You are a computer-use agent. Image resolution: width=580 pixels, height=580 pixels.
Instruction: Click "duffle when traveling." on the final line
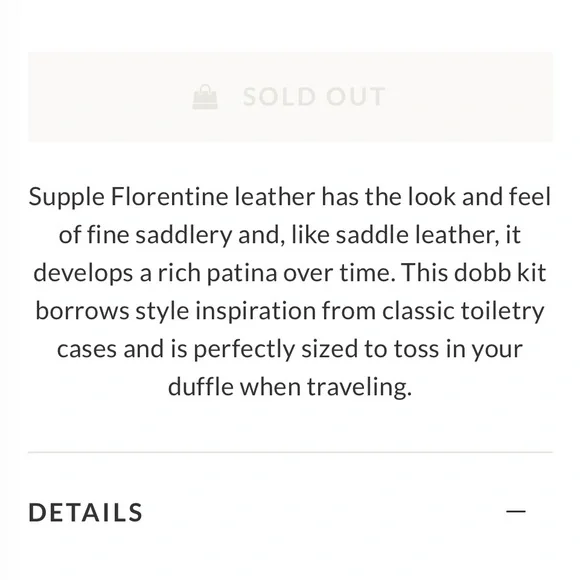click(x=290, y=388)
